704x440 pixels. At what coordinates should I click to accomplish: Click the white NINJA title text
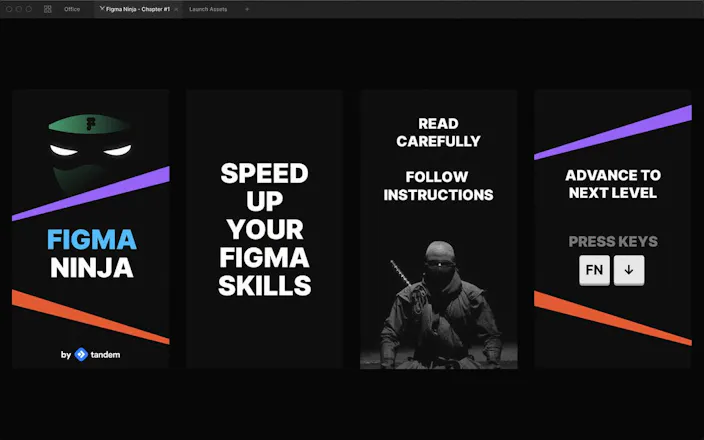tap(92, 268)
